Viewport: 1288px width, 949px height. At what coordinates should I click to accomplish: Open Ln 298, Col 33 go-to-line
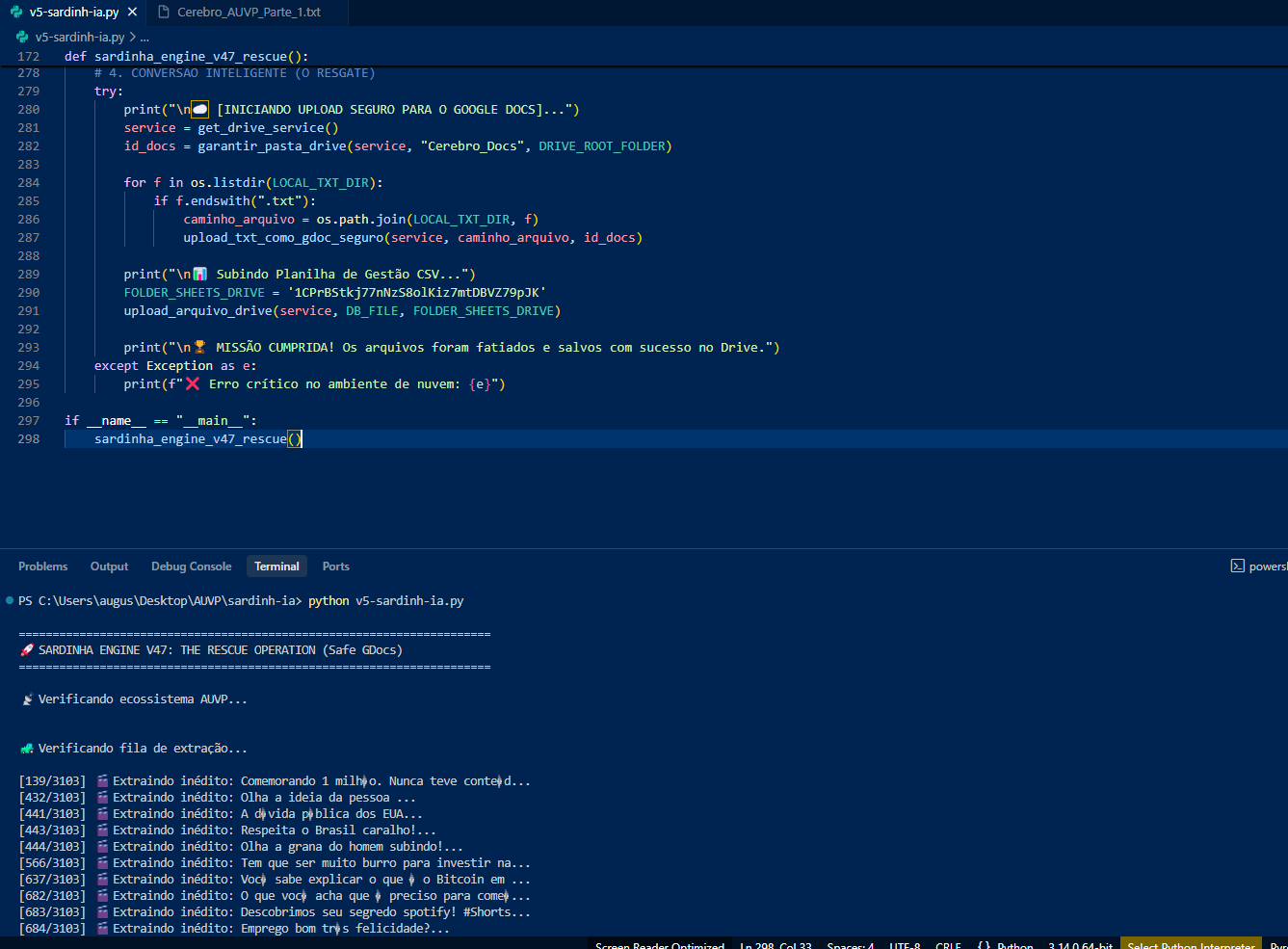tap(775, 945)
